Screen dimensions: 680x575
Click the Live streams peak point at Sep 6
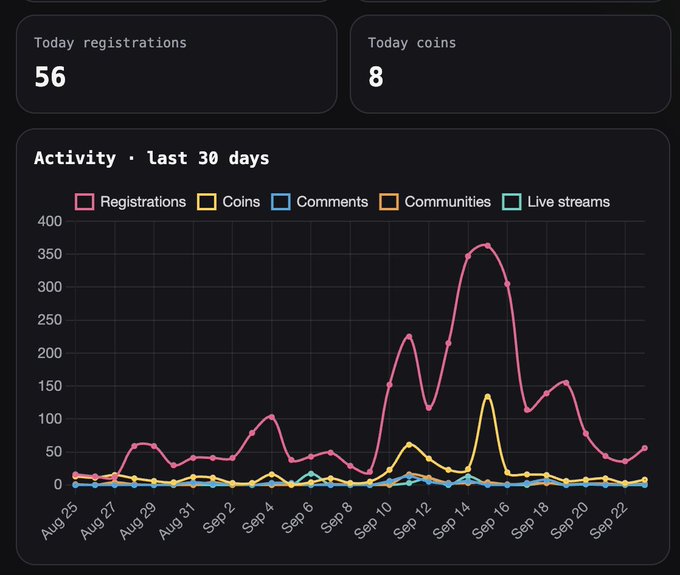[311, 474]
